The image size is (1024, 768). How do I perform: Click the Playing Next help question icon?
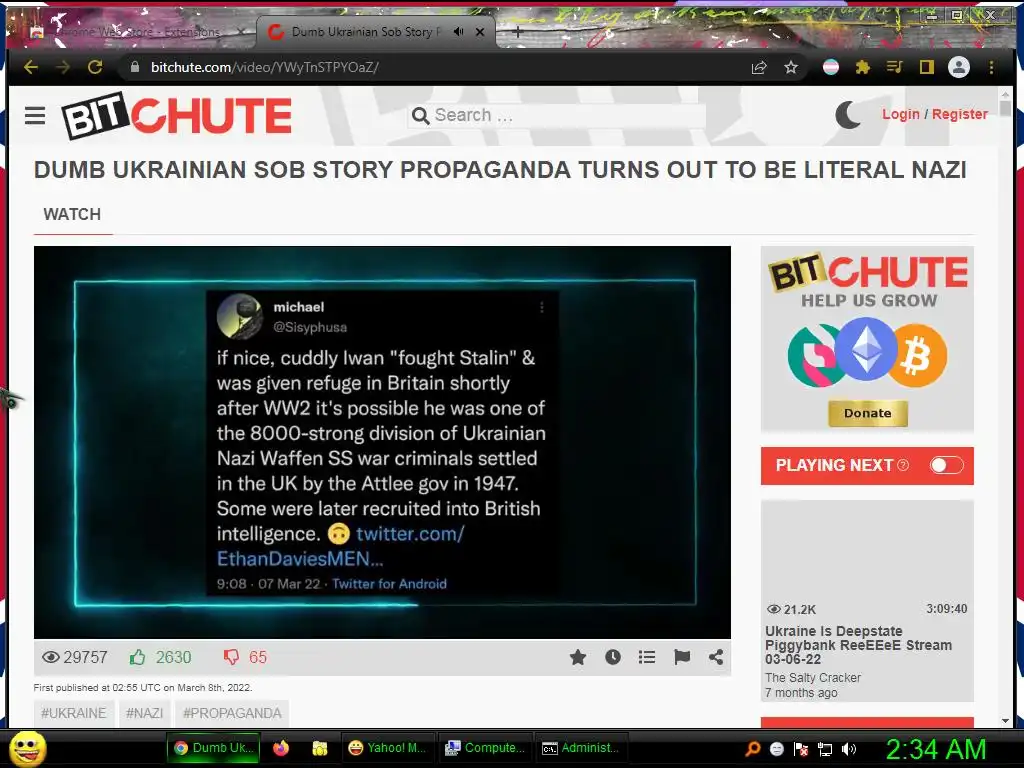(x=903, y=465)
